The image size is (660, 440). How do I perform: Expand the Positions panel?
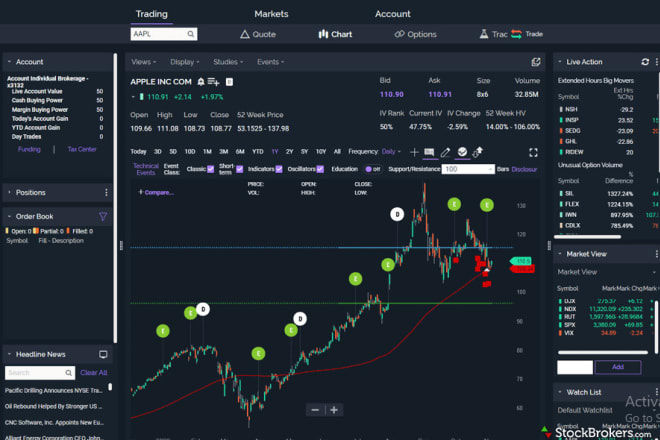coord(9,192)
